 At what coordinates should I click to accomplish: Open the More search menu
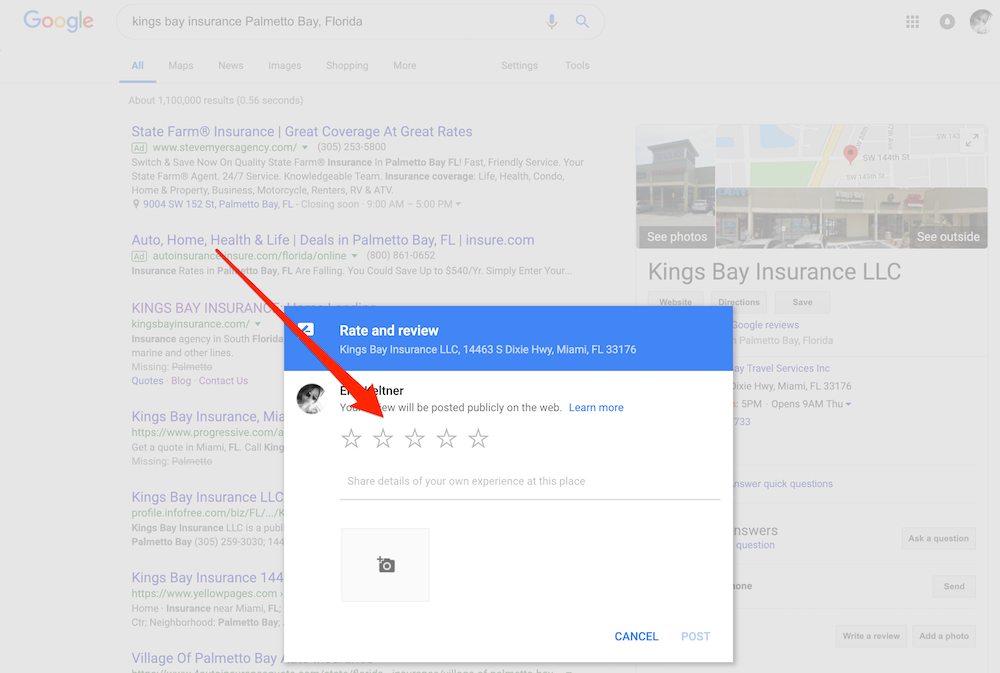404,66
